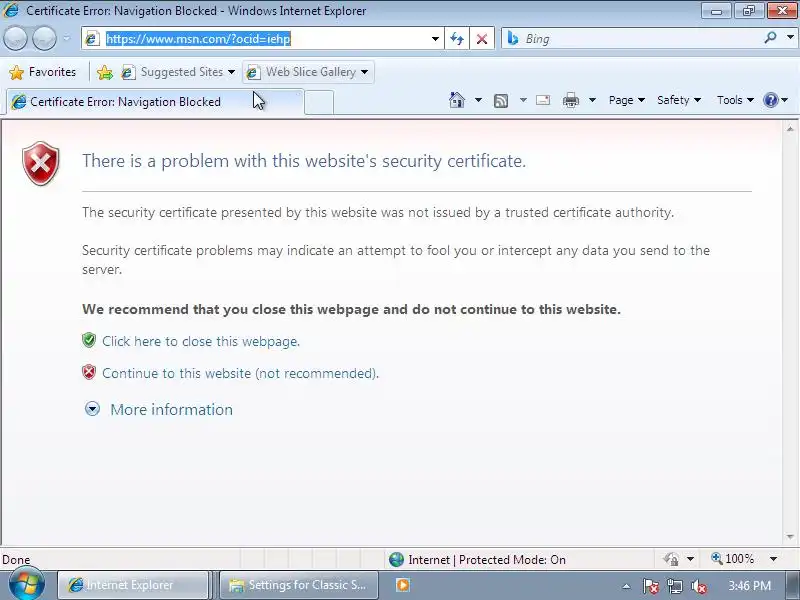Click the globe zone icon in status bar

(x=396, y=560)
